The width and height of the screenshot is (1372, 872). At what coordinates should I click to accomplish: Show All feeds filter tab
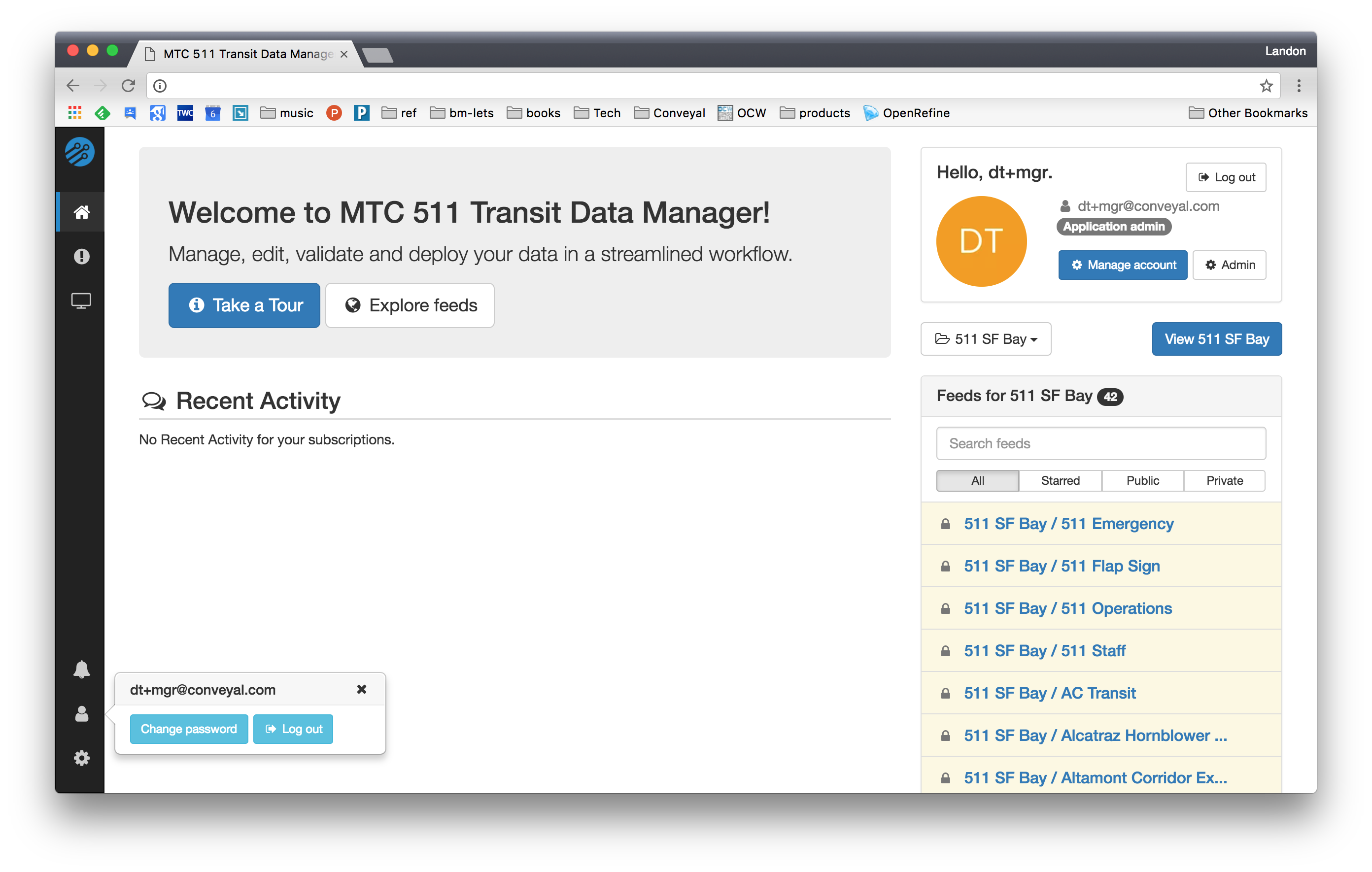pos(978,480)
